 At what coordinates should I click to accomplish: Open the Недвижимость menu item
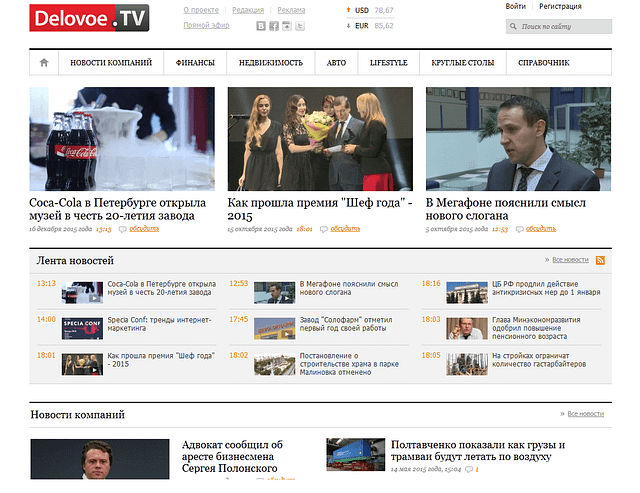pyautogui.click(x=271, y=62)
